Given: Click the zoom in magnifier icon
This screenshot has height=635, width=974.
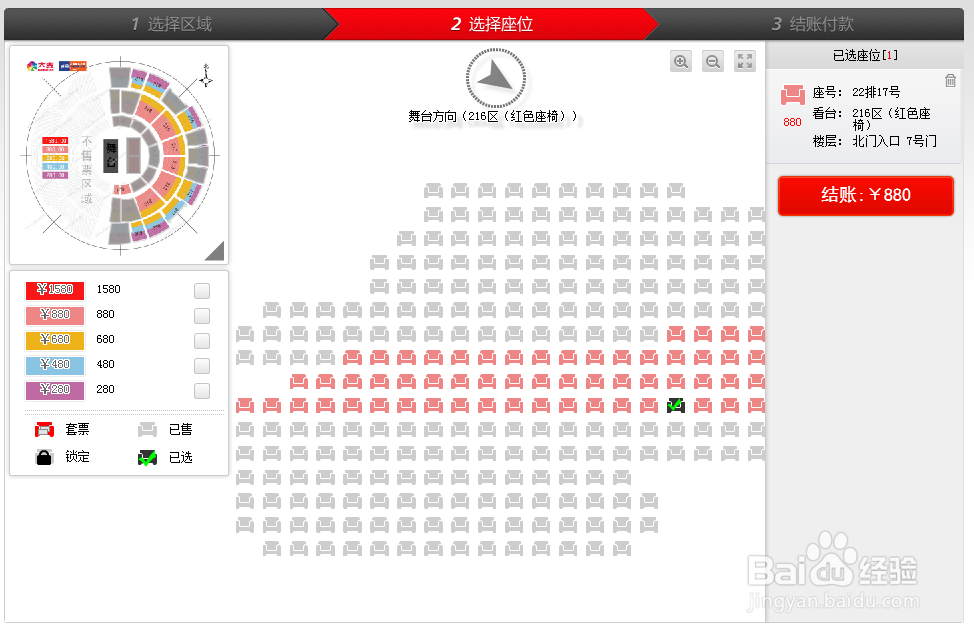Looking at the screenshot, I should click(681, 62).
